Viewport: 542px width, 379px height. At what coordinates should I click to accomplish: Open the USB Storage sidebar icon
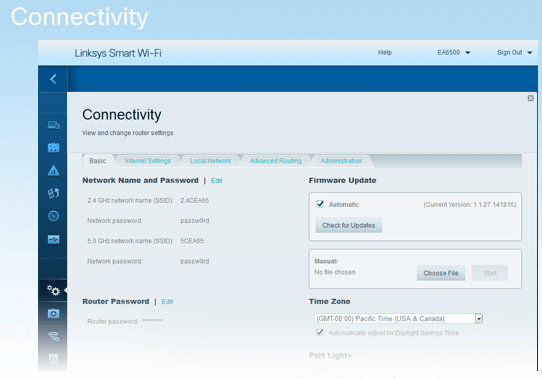coord(53,239)
